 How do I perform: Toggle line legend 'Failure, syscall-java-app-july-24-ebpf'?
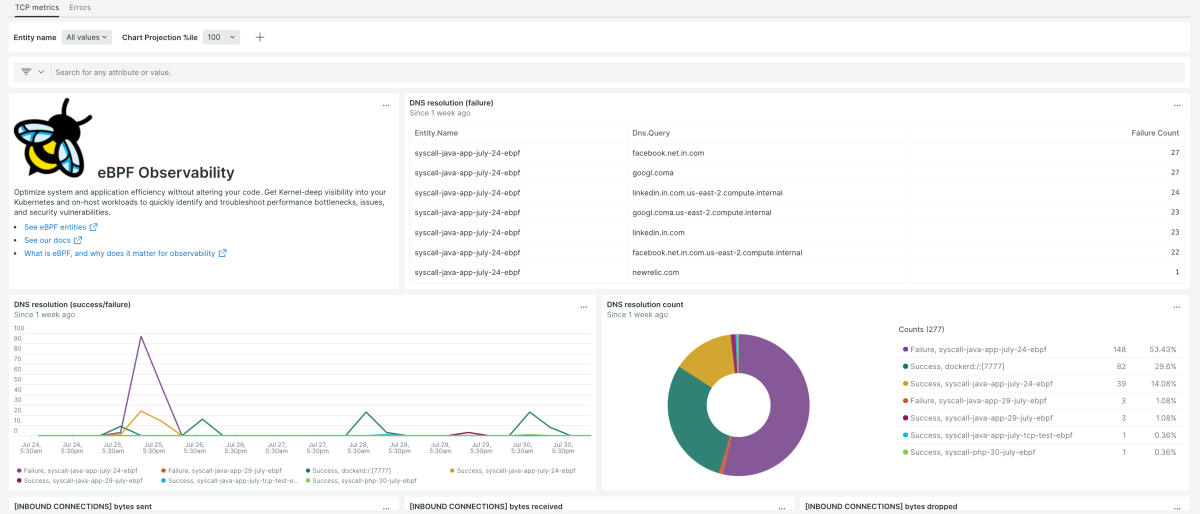click(78, 470)
